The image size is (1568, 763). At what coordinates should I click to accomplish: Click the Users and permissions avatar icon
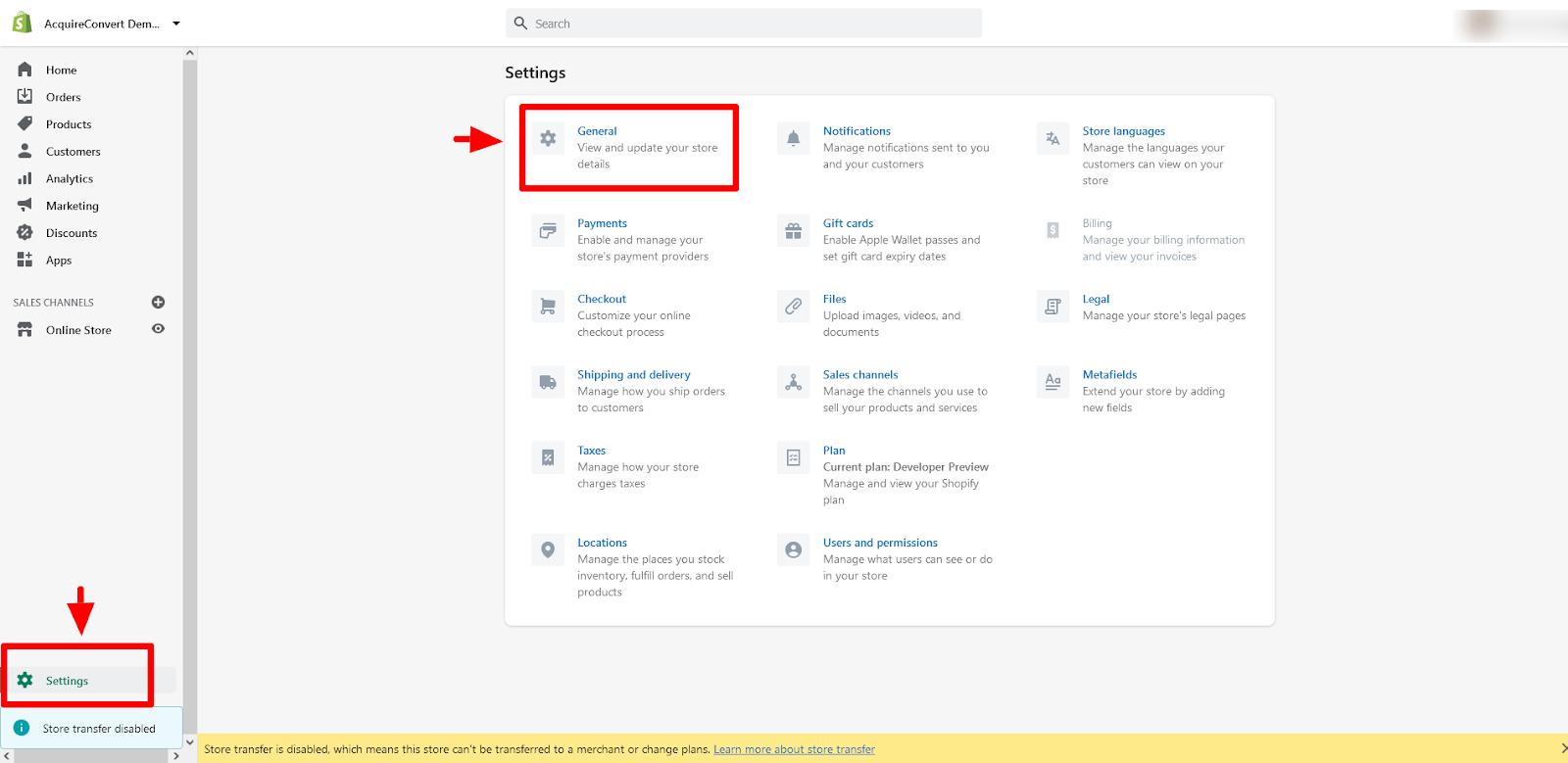tap(793, 550)
